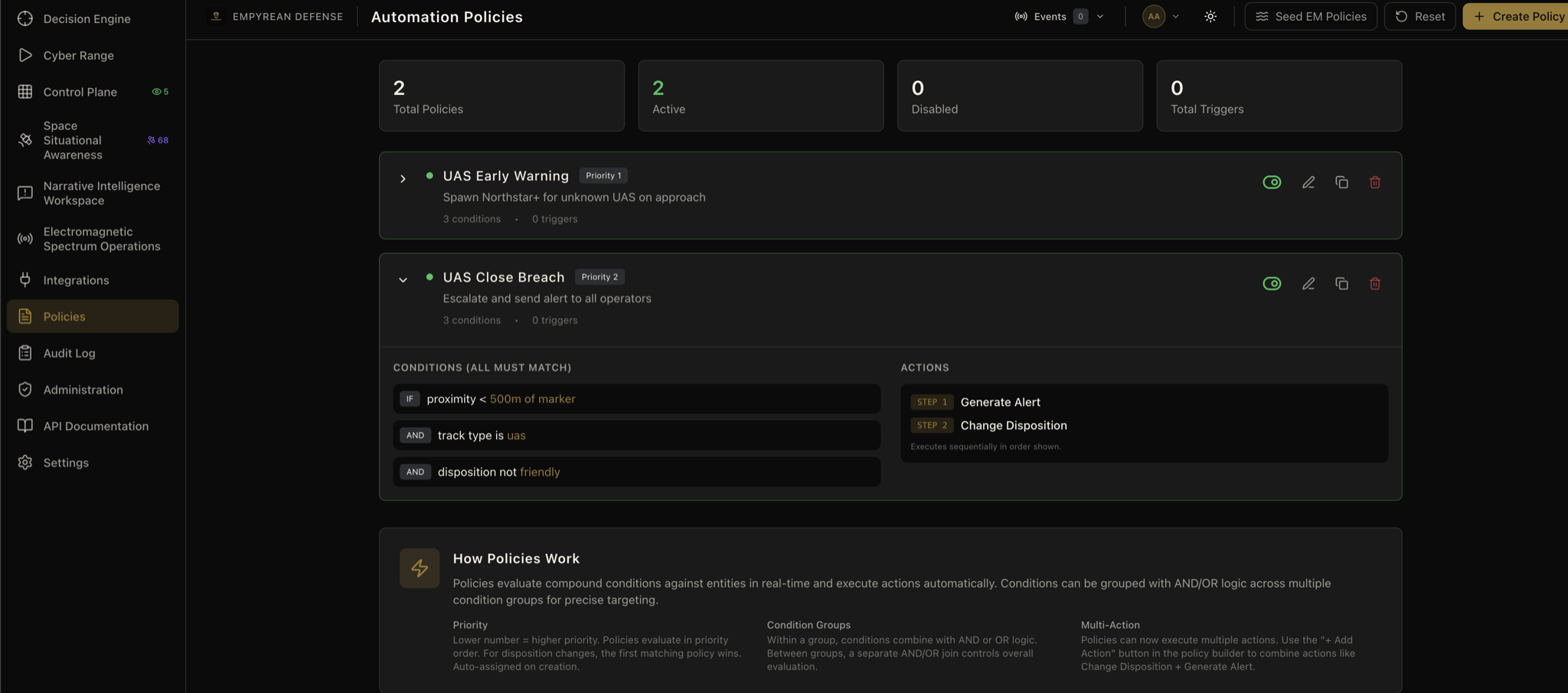Click the Control Plane eye badge showing 5
The image size is (1568, 693).
[x=160, y=92]
